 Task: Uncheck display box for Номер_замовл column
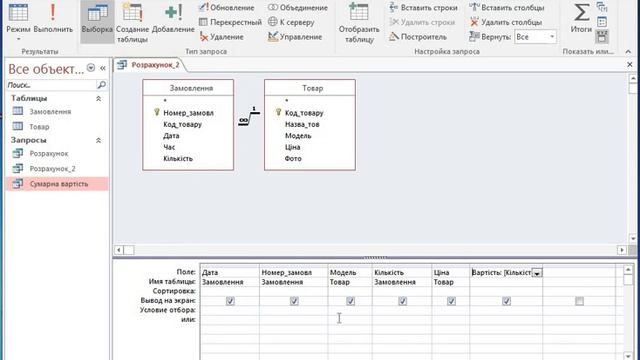(294, 301)
